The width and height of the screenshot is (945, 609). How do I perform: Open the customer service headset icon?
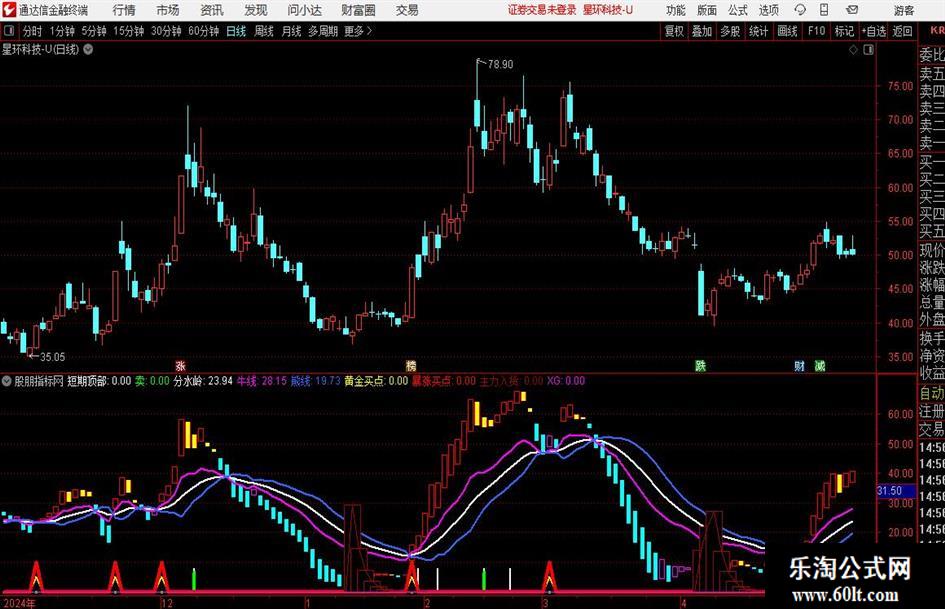(x=800, y=10)
